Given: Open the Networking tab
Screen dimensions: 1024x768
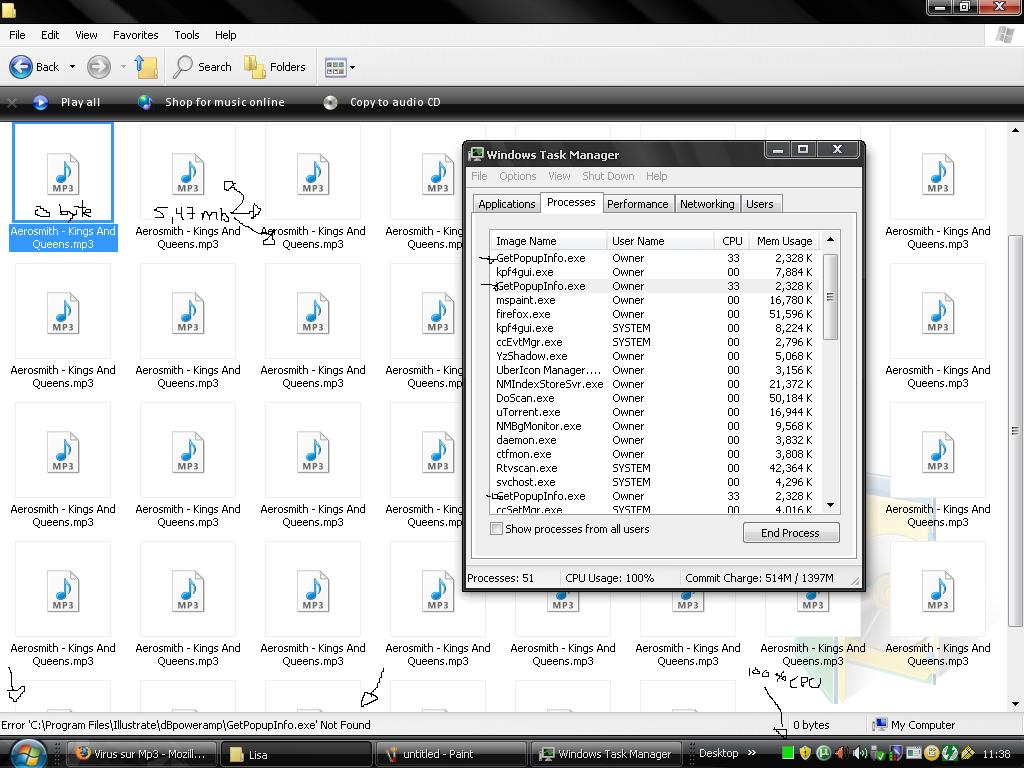Looking at the screenshot, I should [706, 204].
